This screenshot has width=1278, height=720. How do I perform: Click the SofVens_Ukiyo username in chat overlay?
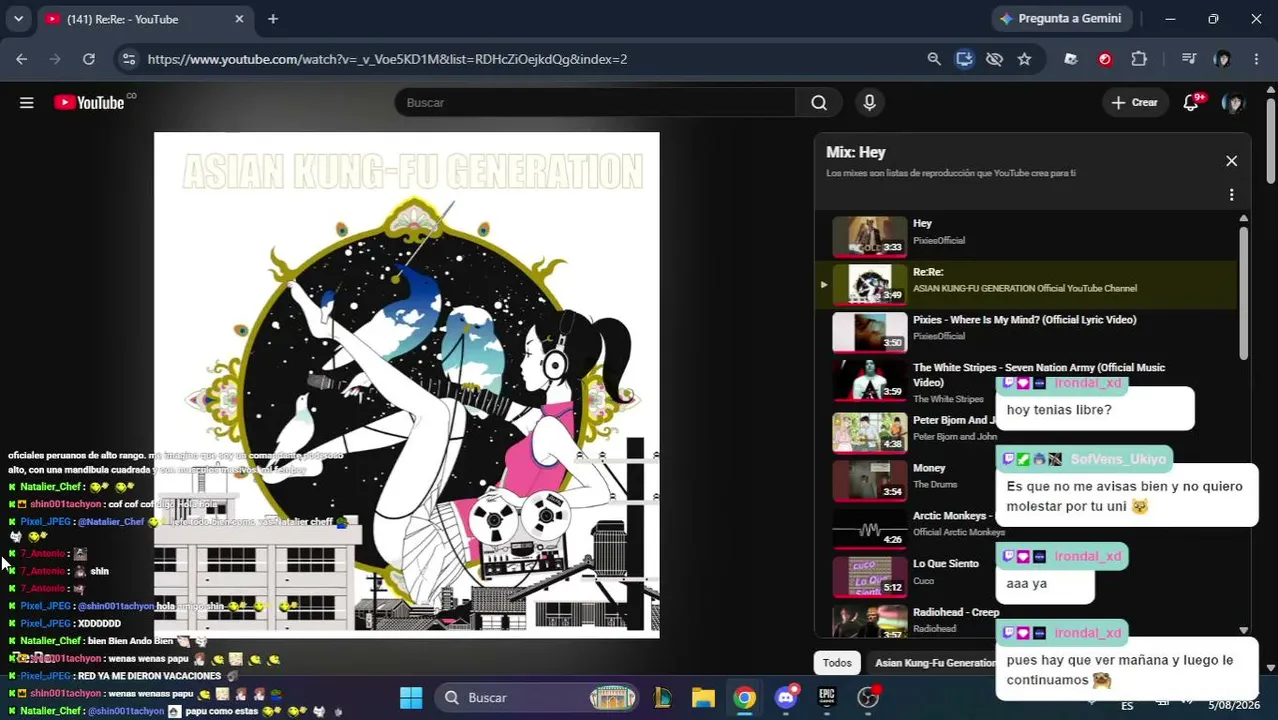pyautogui.click(x=1118, y=459)
